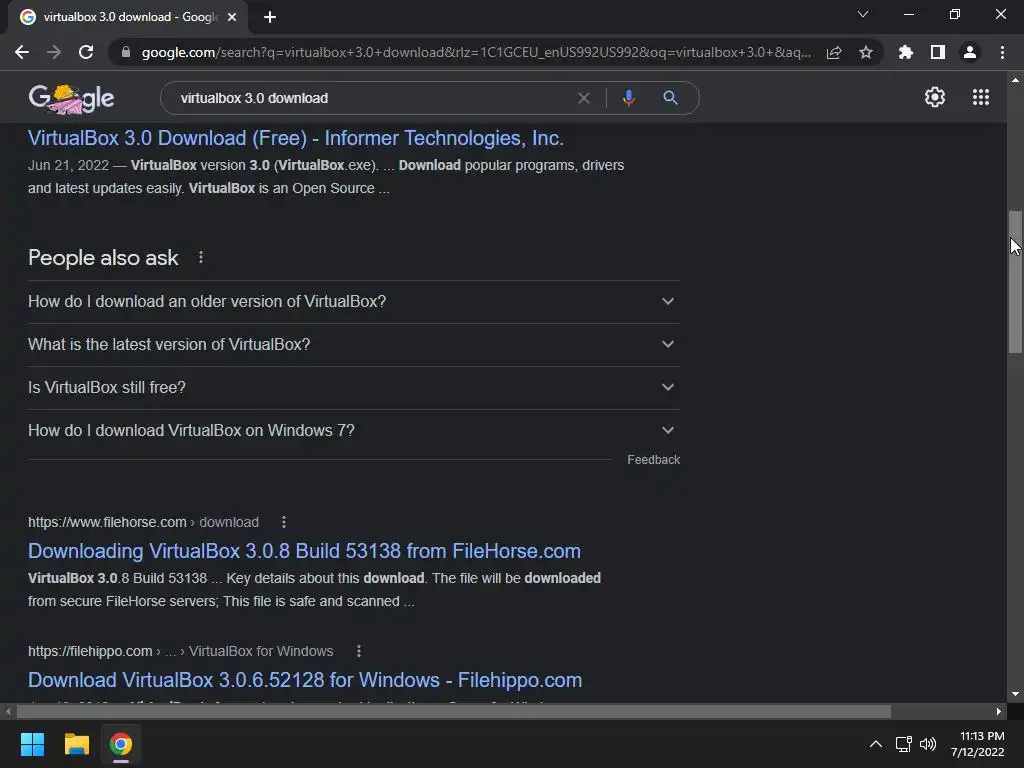Expand 'What is the latest version of VirtualBox?'
1024x768 pixels.
point(354,345)
